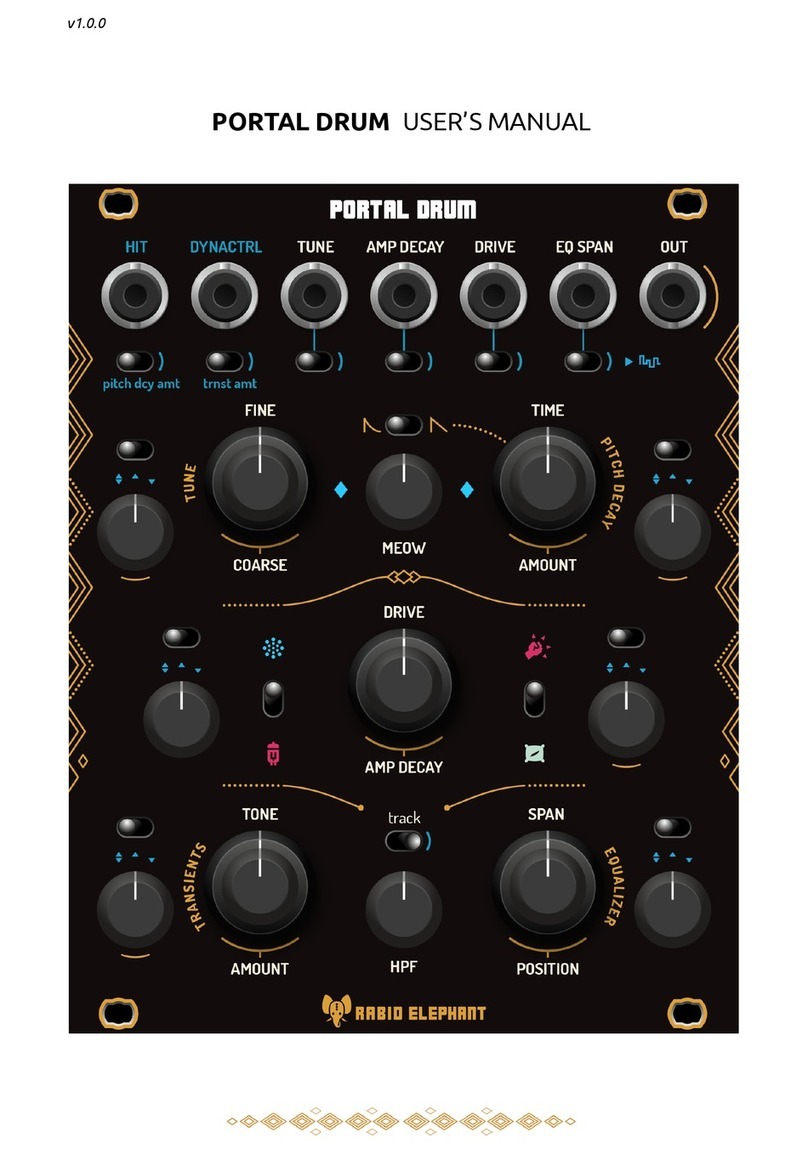Toggle the track switch above HPF knob
808x1154 pixels.
(x=404, y=840)
